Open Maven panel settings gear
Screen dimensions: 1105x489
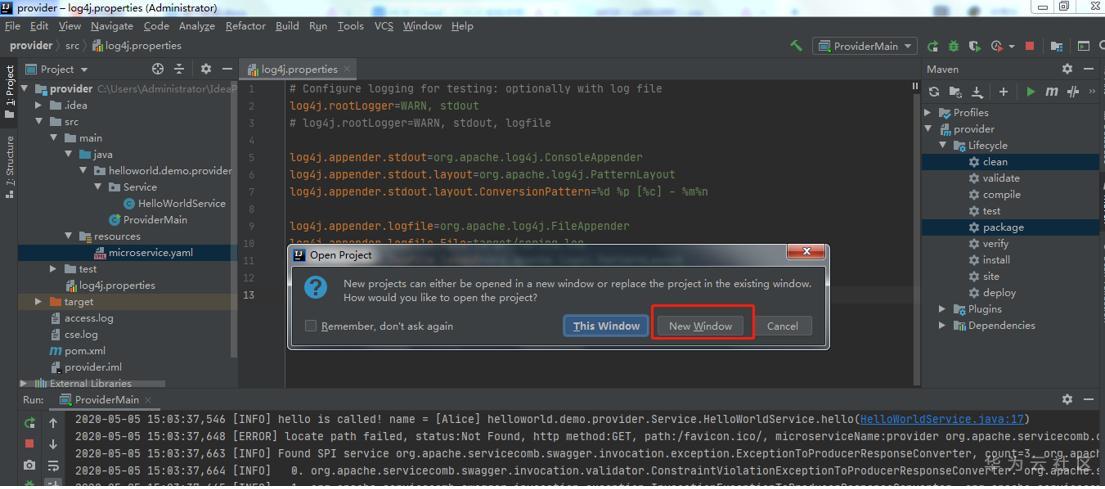click(1068, 69)
